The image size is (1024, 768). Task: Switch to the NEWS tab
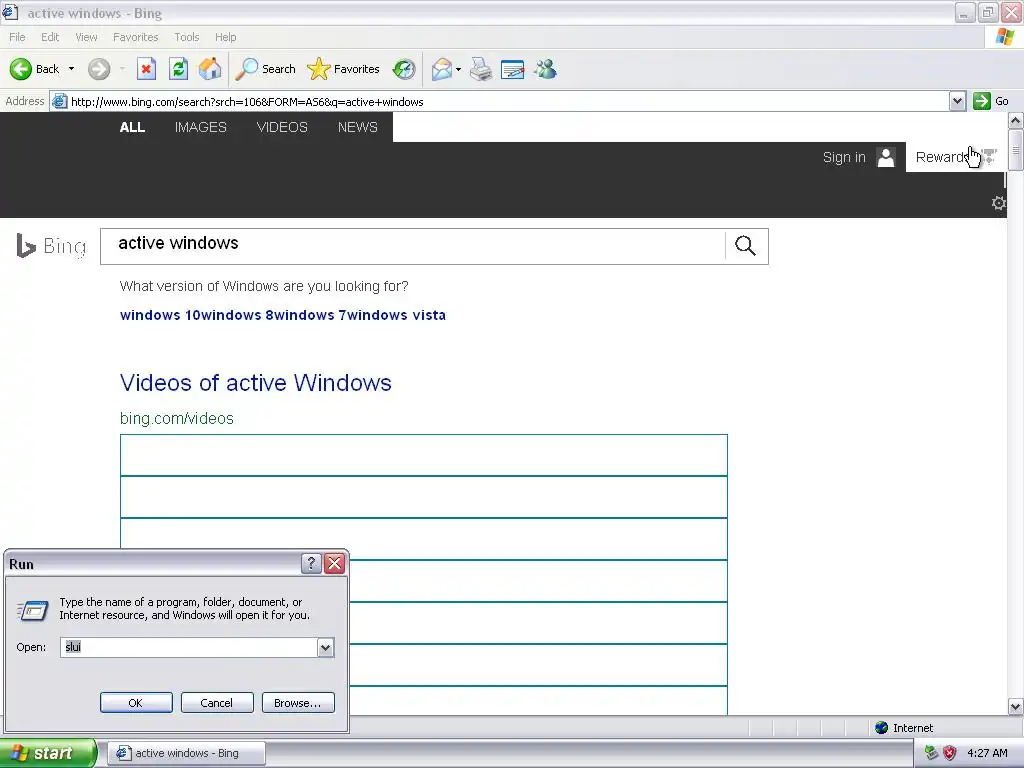(358, 127)
